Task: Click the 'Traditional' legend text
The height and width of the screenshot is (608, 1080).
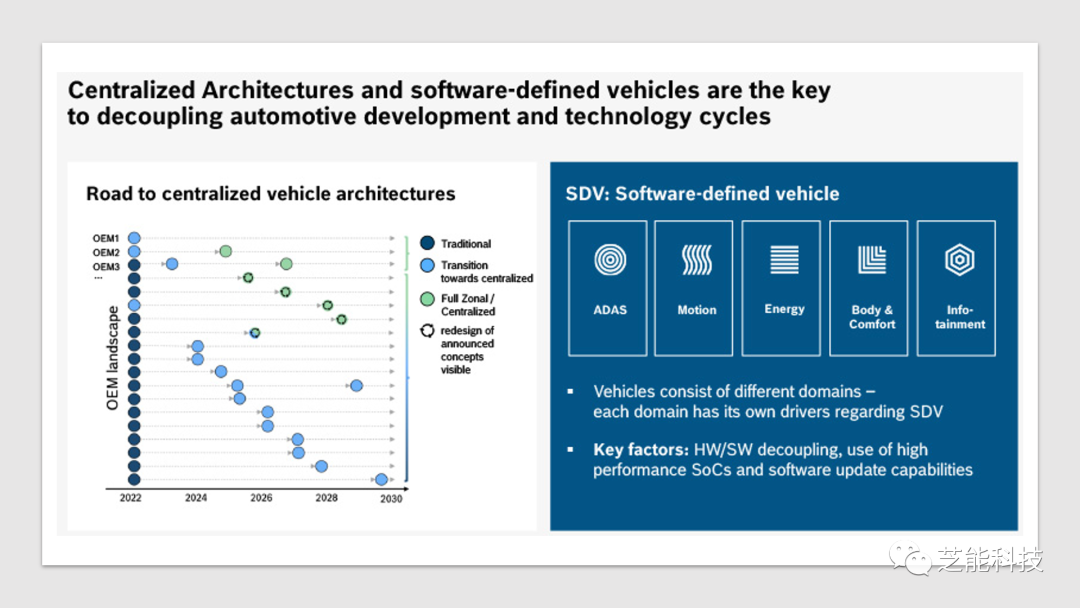Action: [x=466, y=244]
